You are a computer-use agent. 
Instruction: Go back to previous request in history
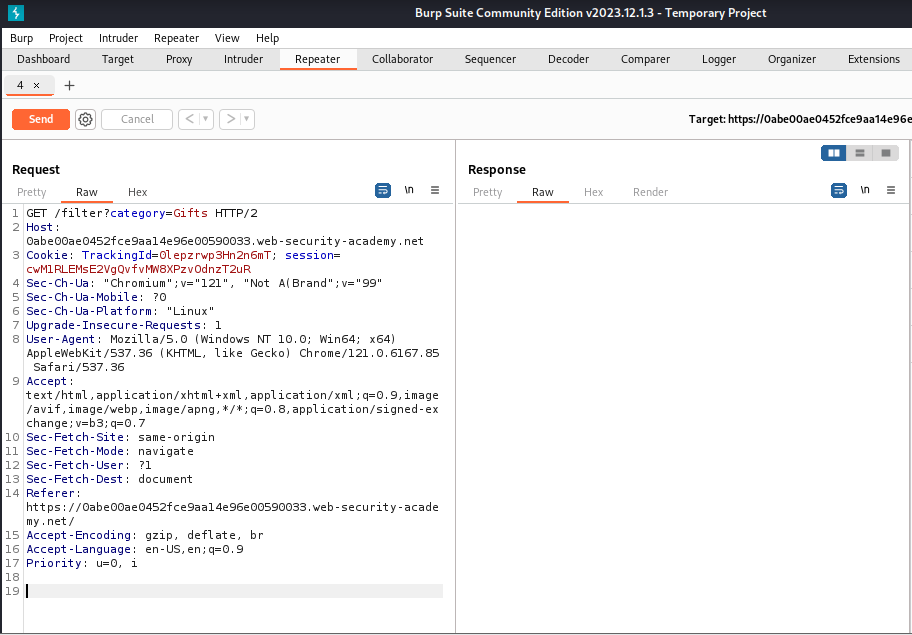click(189, 119)
